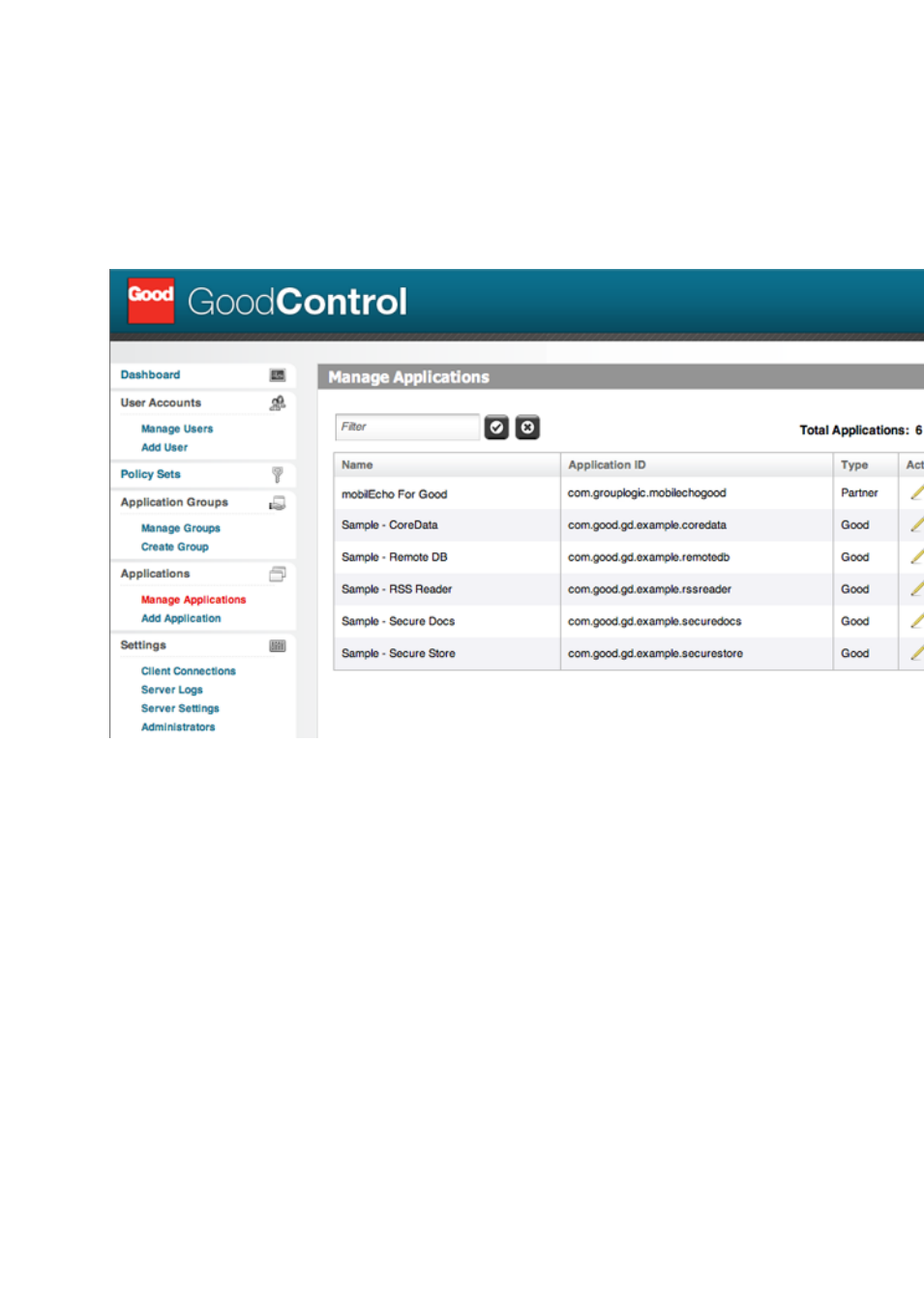Screen dimensions: 924x1306
Task: Sort by Application ID column header
Action: click(697, 465)
